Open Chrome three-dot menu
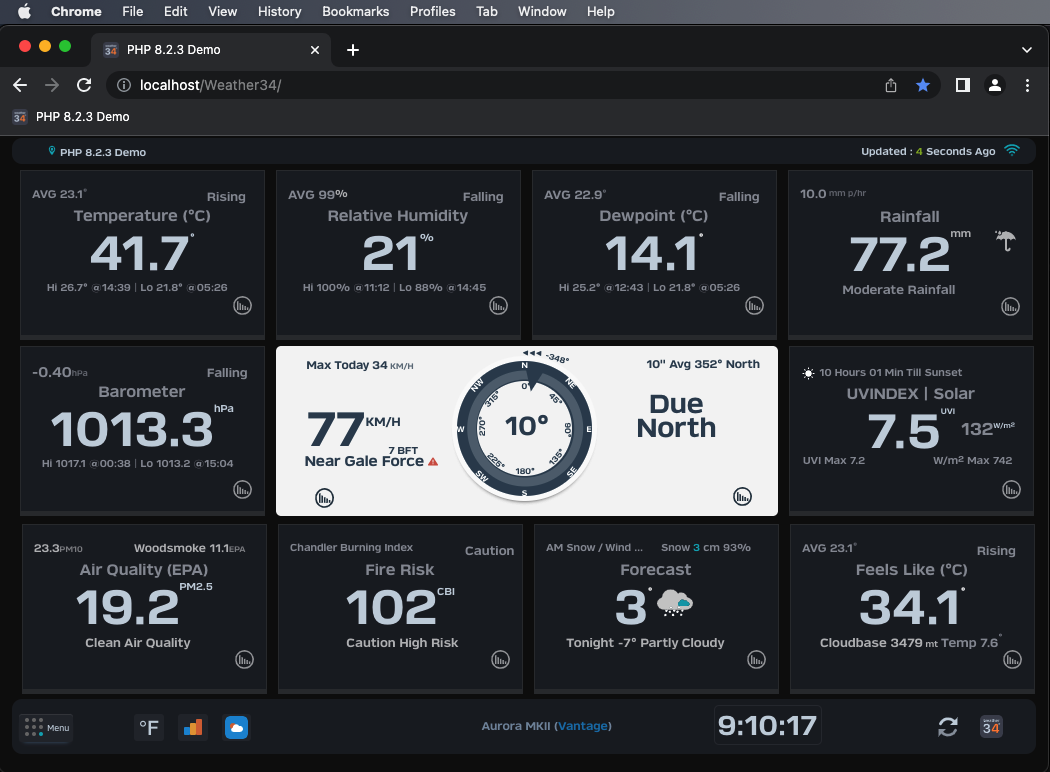This screenshot has height=772, width=1050. (1027, 85)
